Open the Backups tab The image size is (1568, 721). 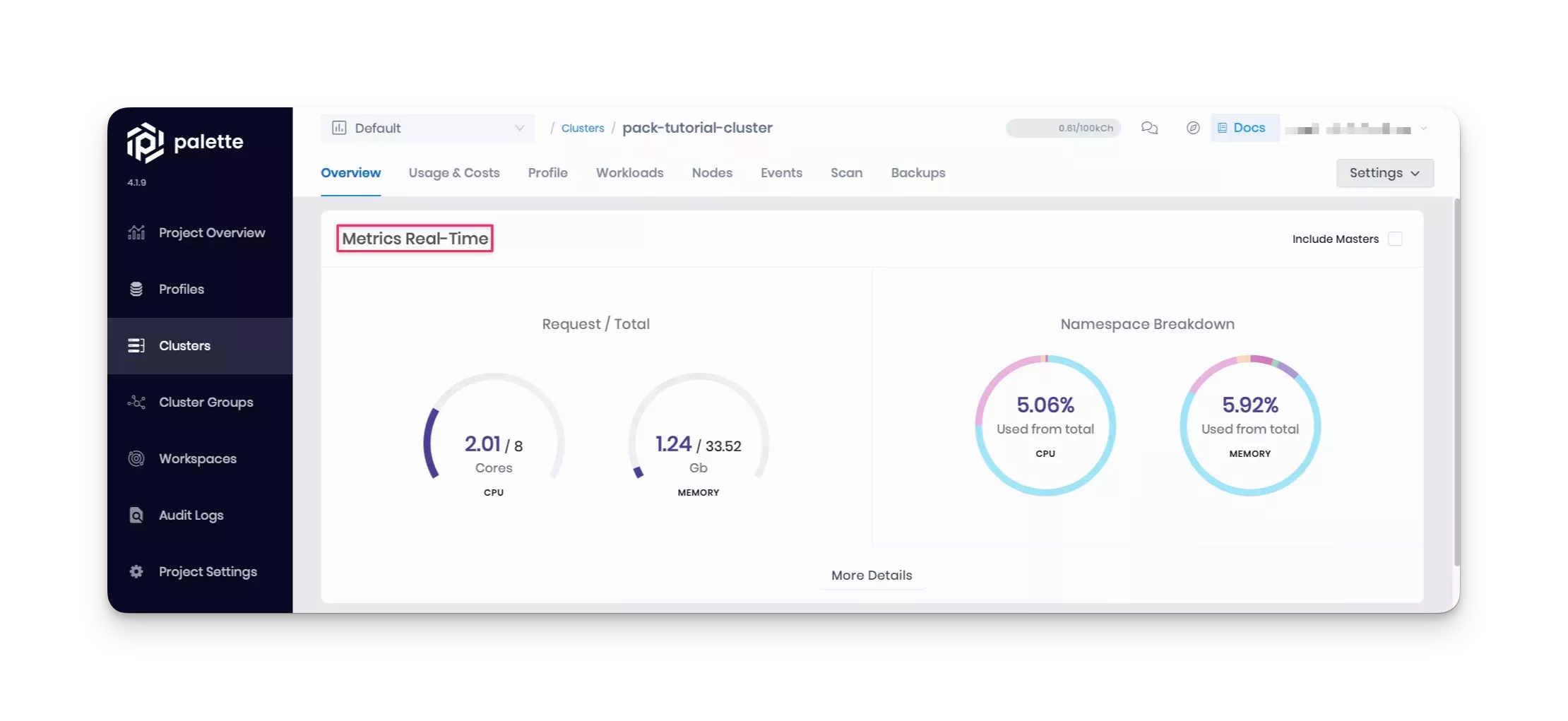coord(917,173)
